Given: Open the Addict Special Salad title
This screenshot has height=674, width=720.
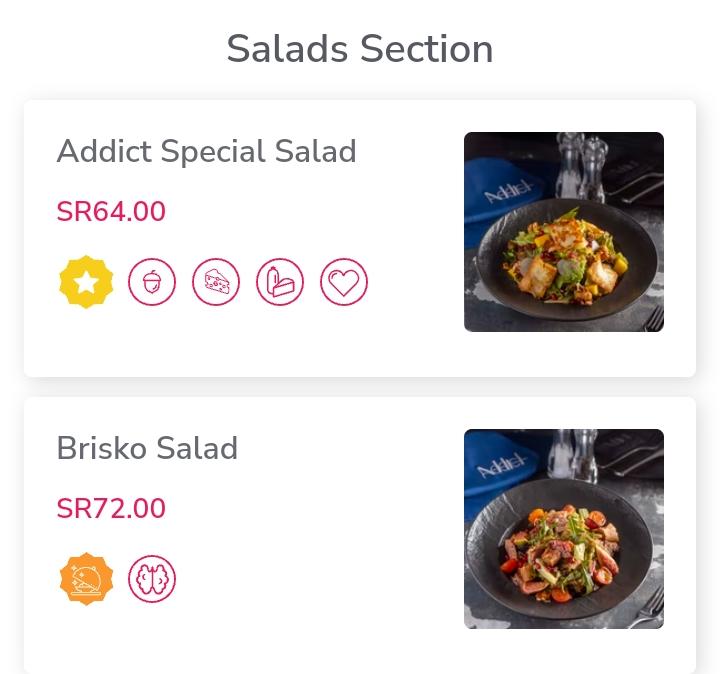Looking at the screenshot, I should (x=207, y=151).
